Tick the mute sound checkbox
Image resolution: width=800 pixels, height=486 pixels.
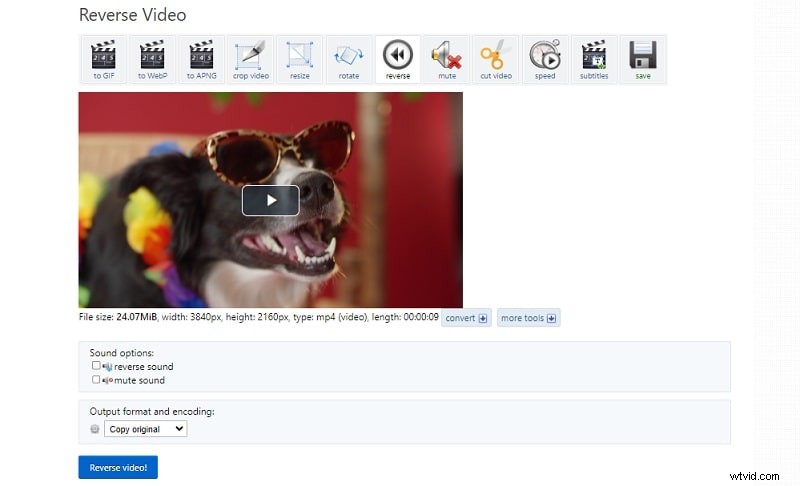coord(96,380)
